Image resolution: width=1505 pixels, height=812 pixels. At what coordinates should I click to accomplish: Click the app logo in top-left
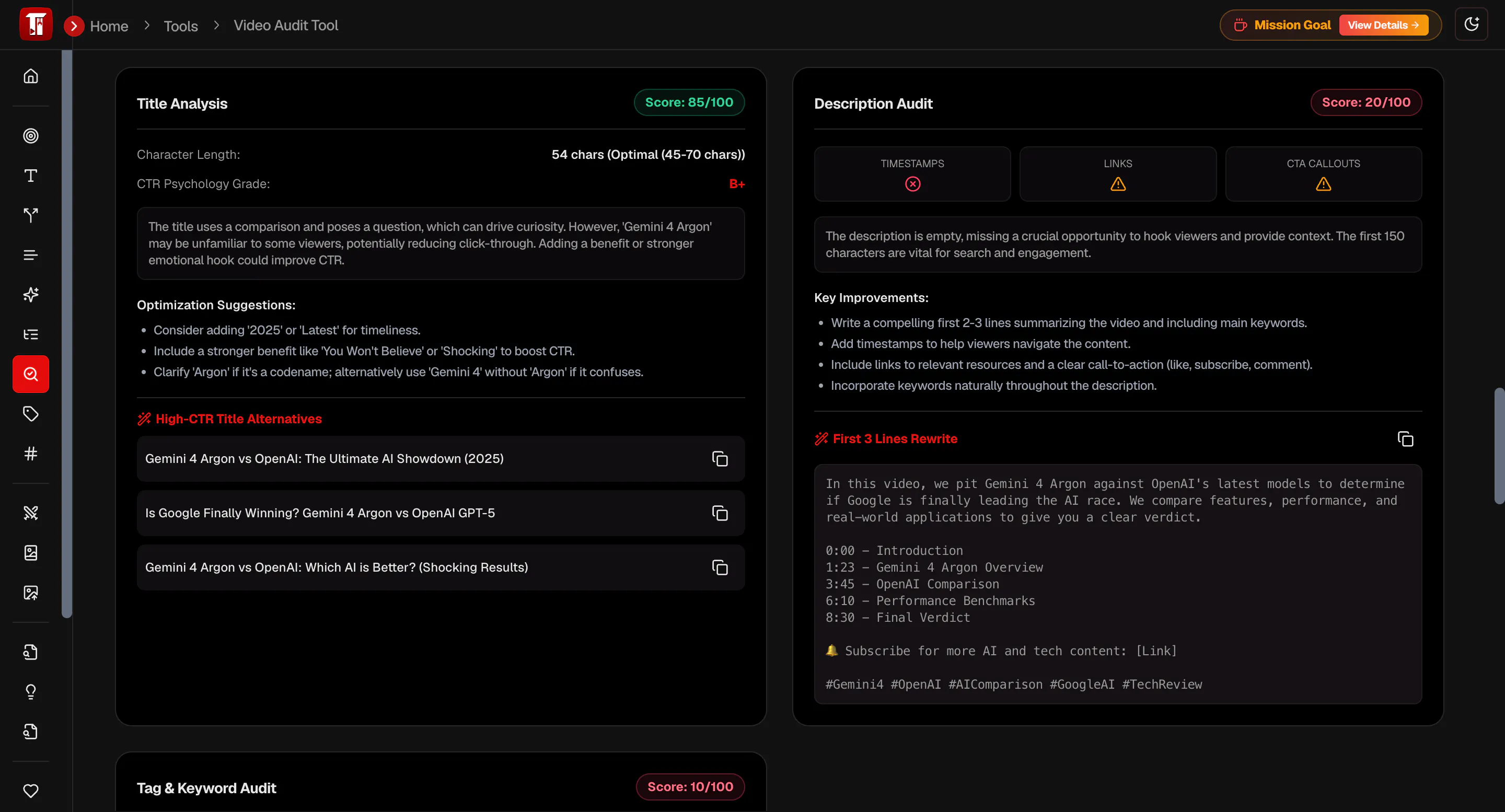36,24
